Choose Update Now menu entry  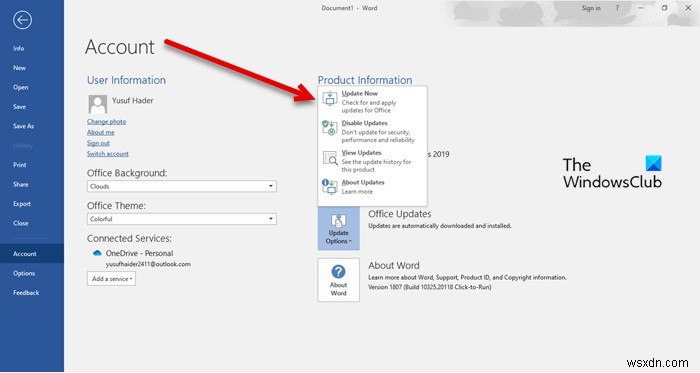coord(372,102)
